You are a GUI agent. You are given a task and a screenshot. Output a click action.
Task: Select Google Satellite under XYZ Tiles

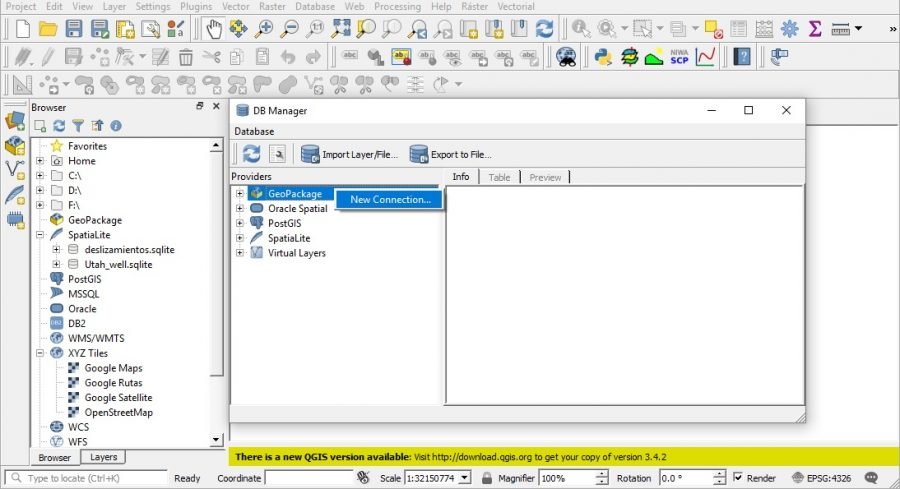pyautogui.click(x=119, y=397)
